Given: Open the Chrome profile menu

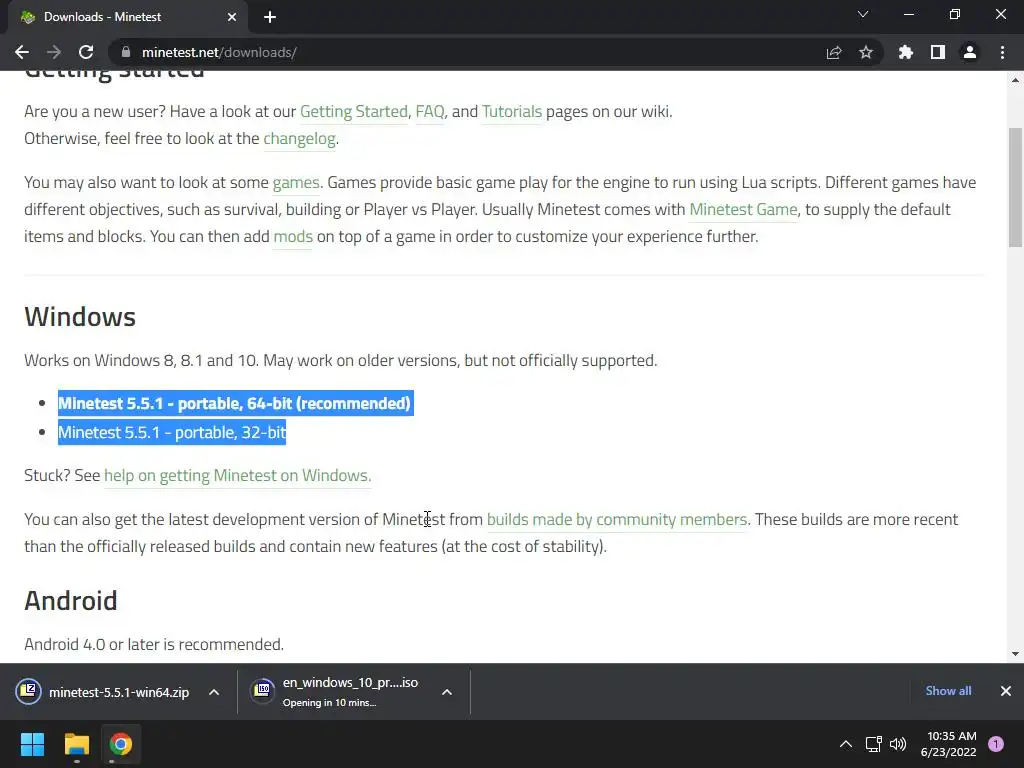Looking at the screenshot, I should (x=970, y=52).
